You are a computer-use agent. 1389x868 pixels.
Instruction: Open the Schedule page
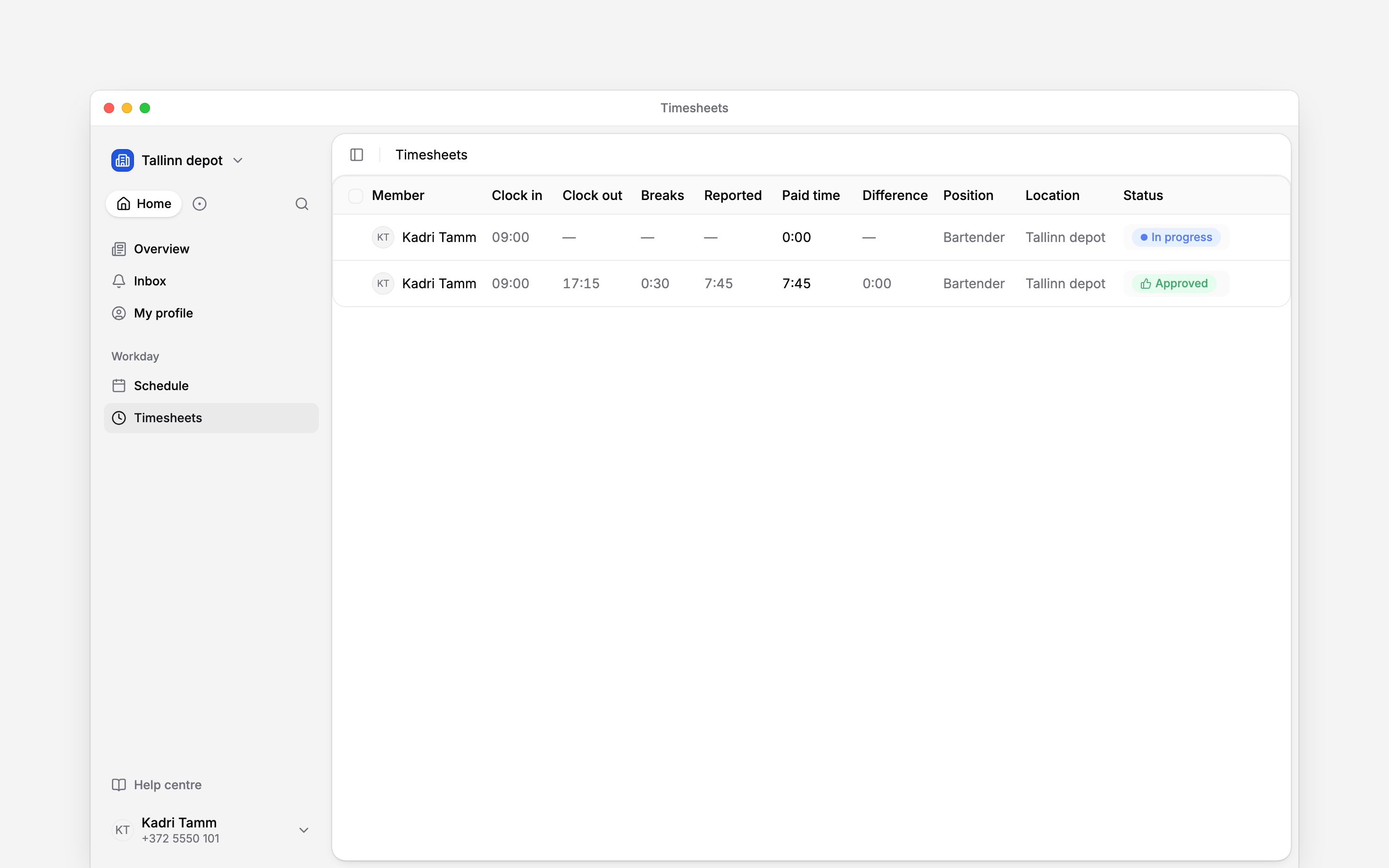tap(211, 386)
